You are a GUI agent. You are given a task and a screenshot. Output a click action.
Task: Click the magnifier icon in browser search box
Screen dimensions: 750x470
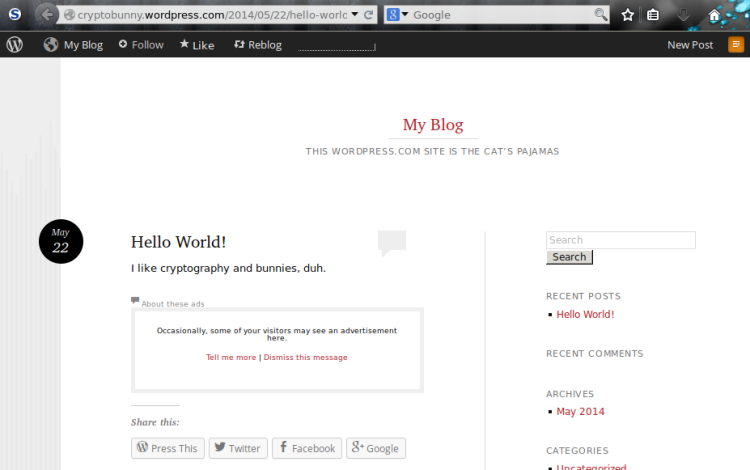(x=600, y=15)
